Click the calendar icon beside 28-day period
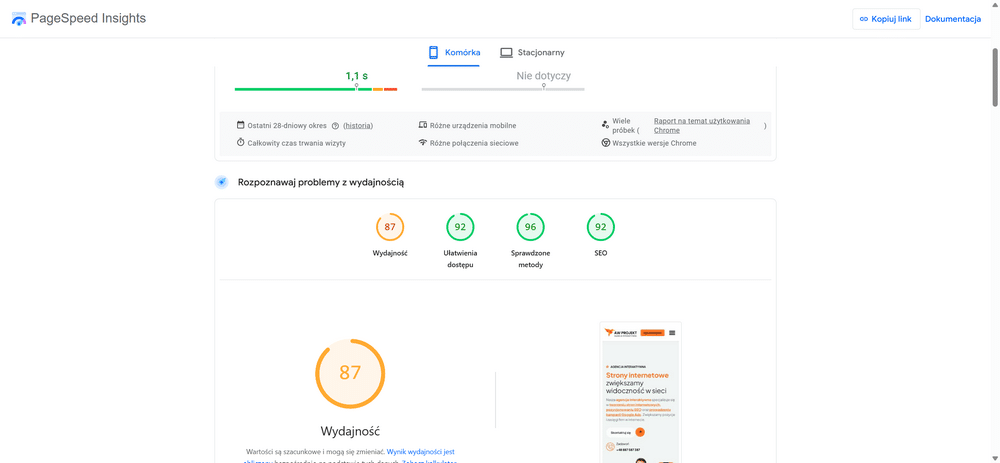1000x463 pixels. 240,125
